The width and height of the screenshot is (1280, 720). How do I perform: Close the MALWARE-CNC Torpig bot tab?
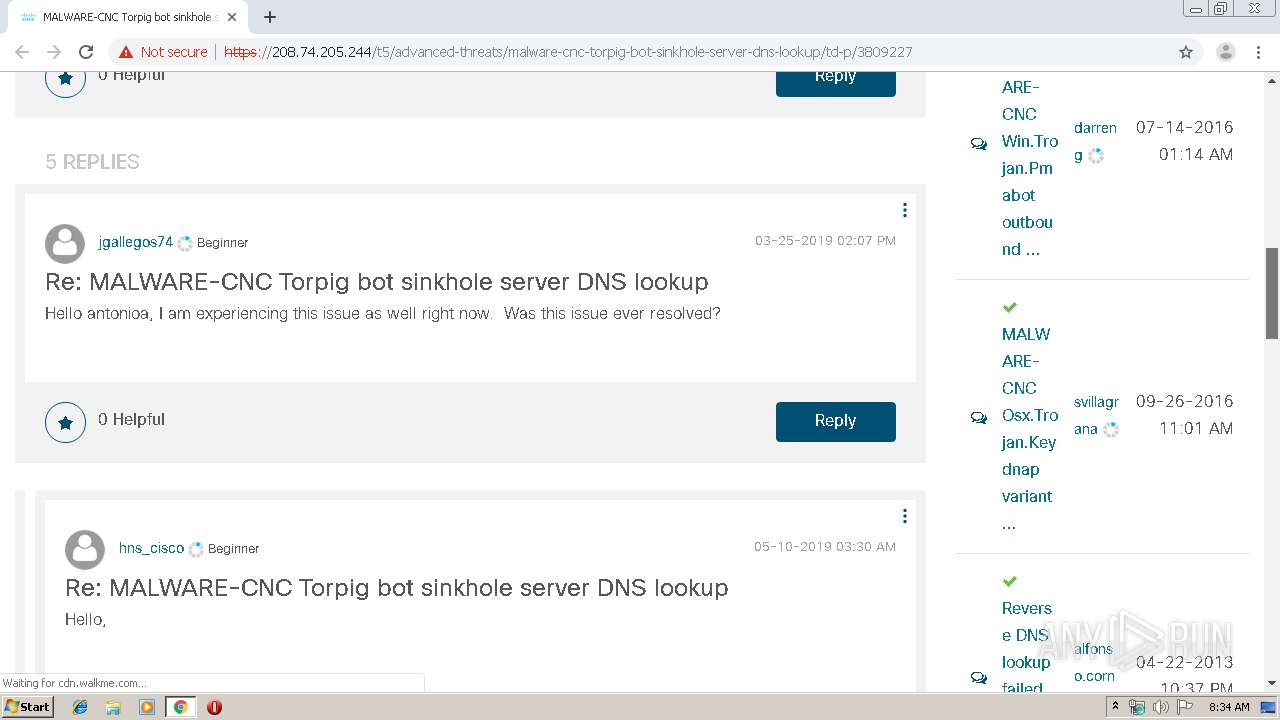tap(232, 17)
